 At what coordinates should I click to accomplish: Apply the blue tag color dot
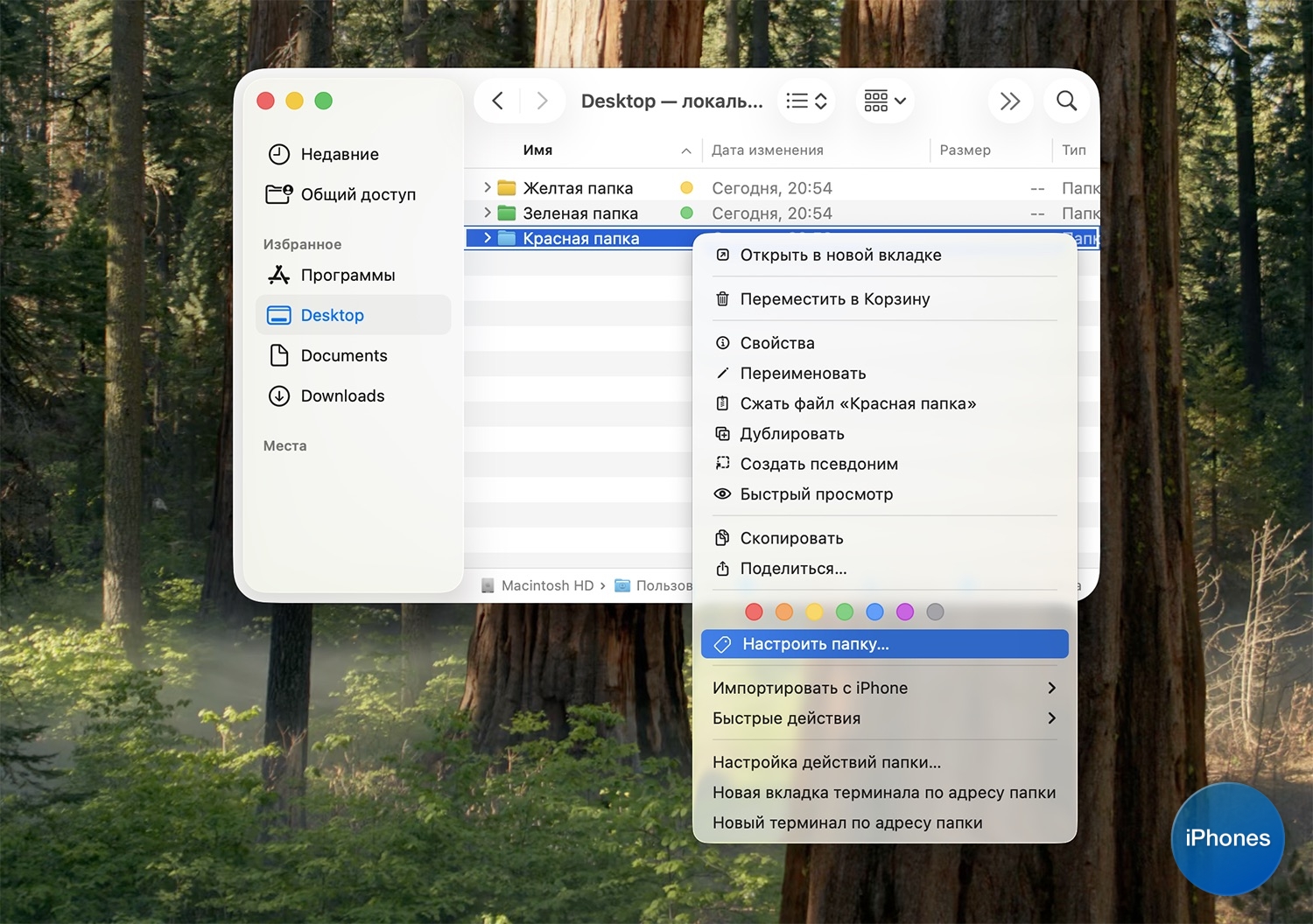tap(874, 612)
